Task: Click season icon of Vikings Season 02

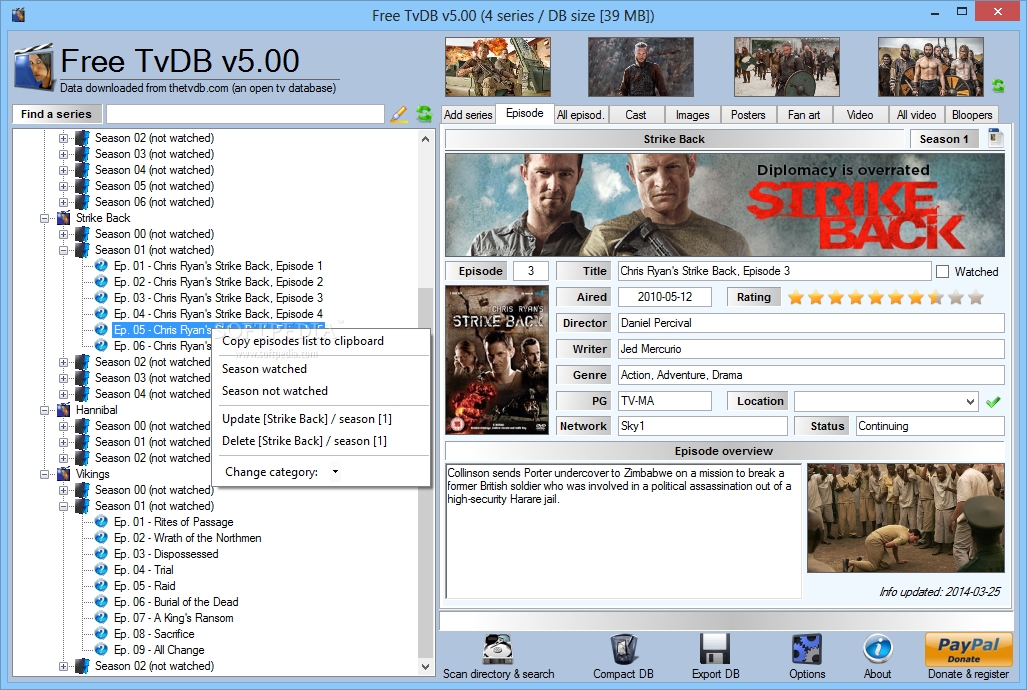Action: click(x=83, y=666)
